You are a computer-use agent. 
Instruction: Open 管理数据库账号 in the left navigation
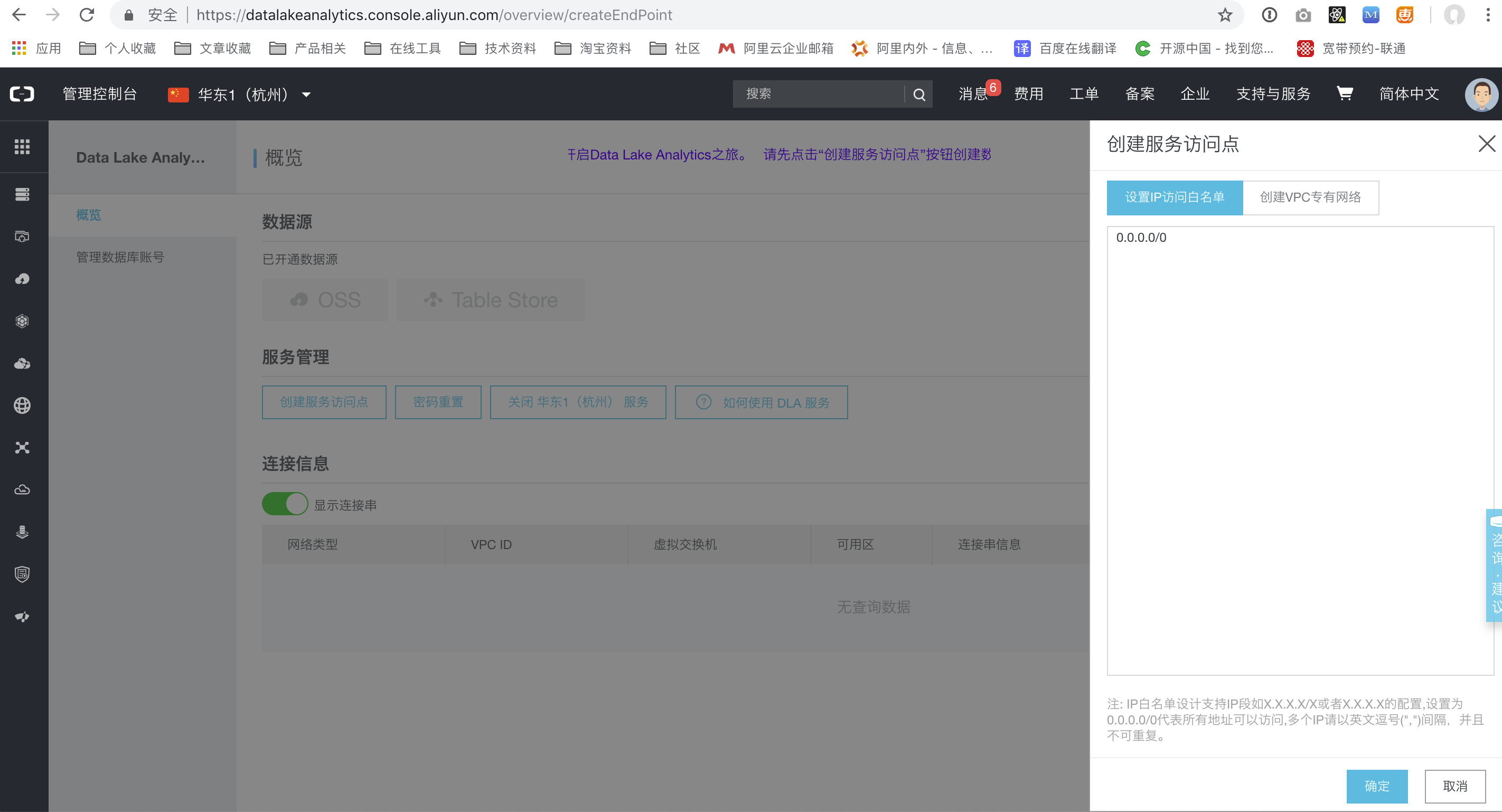pos(120,258)
